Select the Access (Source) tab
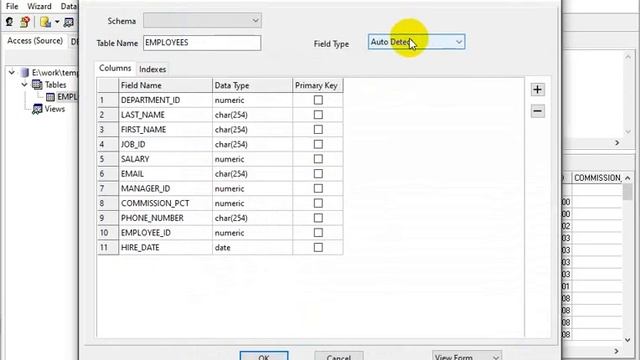 (35, 41)
